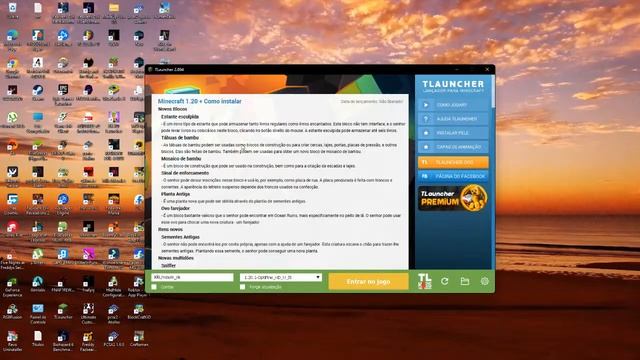Select the Recycle Bin desktop icon
The width and height of the screenshot is (640, 360).
point(13,11)
